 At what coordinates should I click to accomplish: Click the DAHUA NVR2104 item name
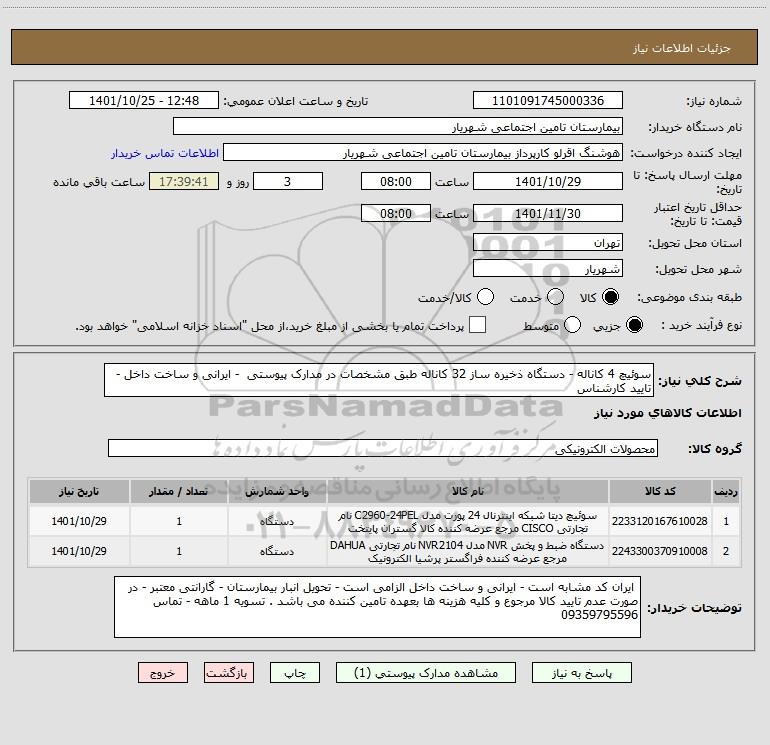pos(468,552)
